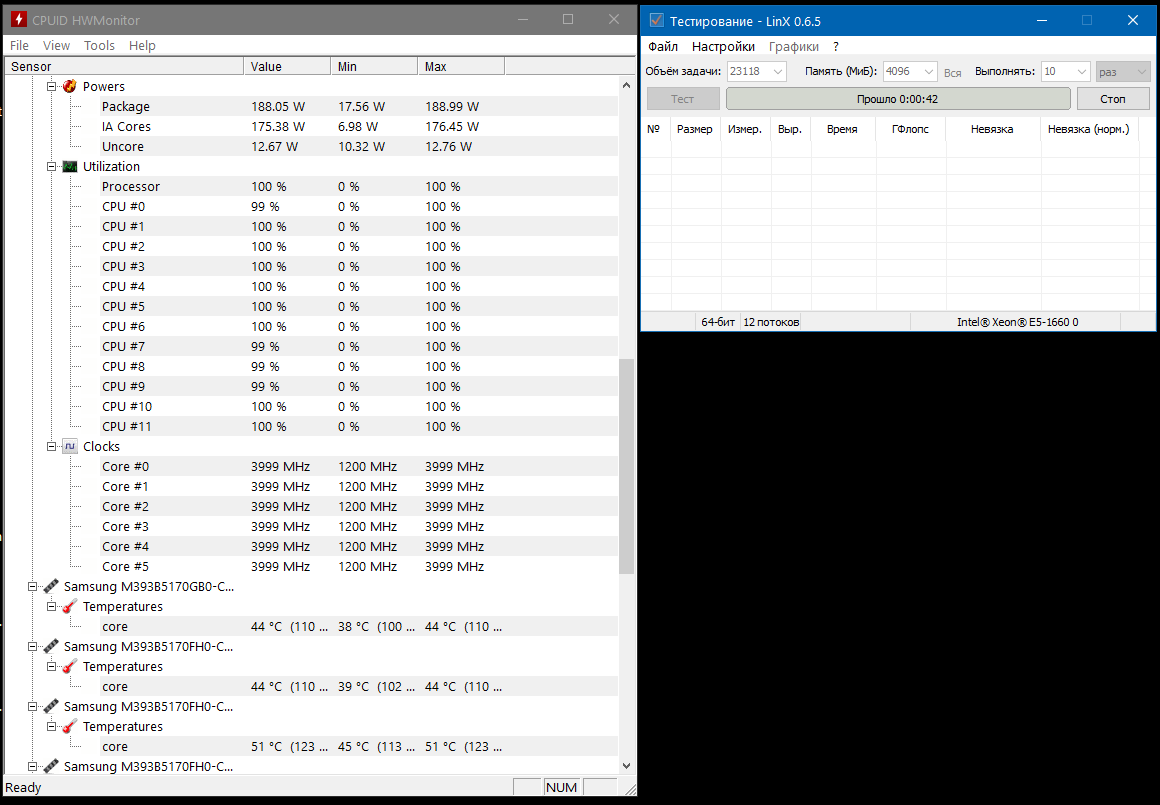Open the Файл menu in LinX

pyautogui.click(x=663, y=47)
